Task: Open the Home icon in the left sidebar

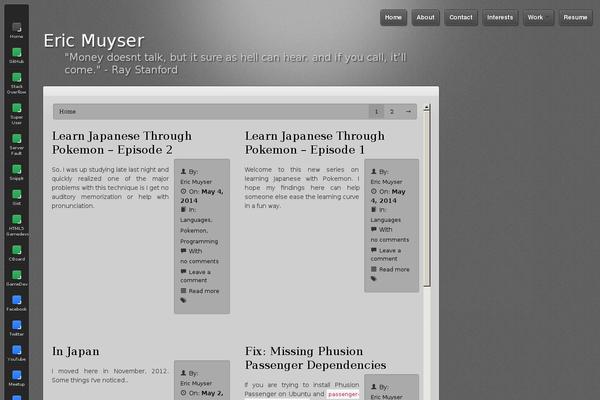Action: coord(16,30)
